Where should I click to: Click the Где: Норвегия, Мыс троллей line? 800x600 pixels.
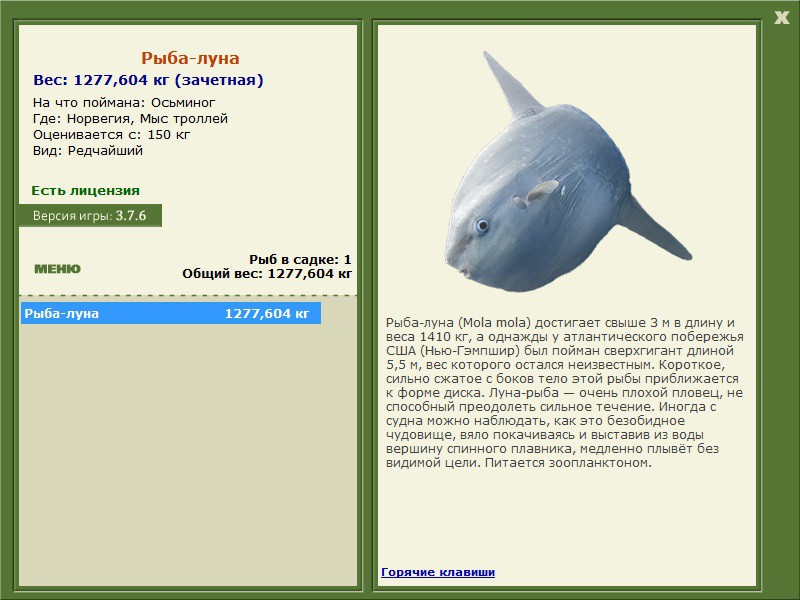point(130,119)
